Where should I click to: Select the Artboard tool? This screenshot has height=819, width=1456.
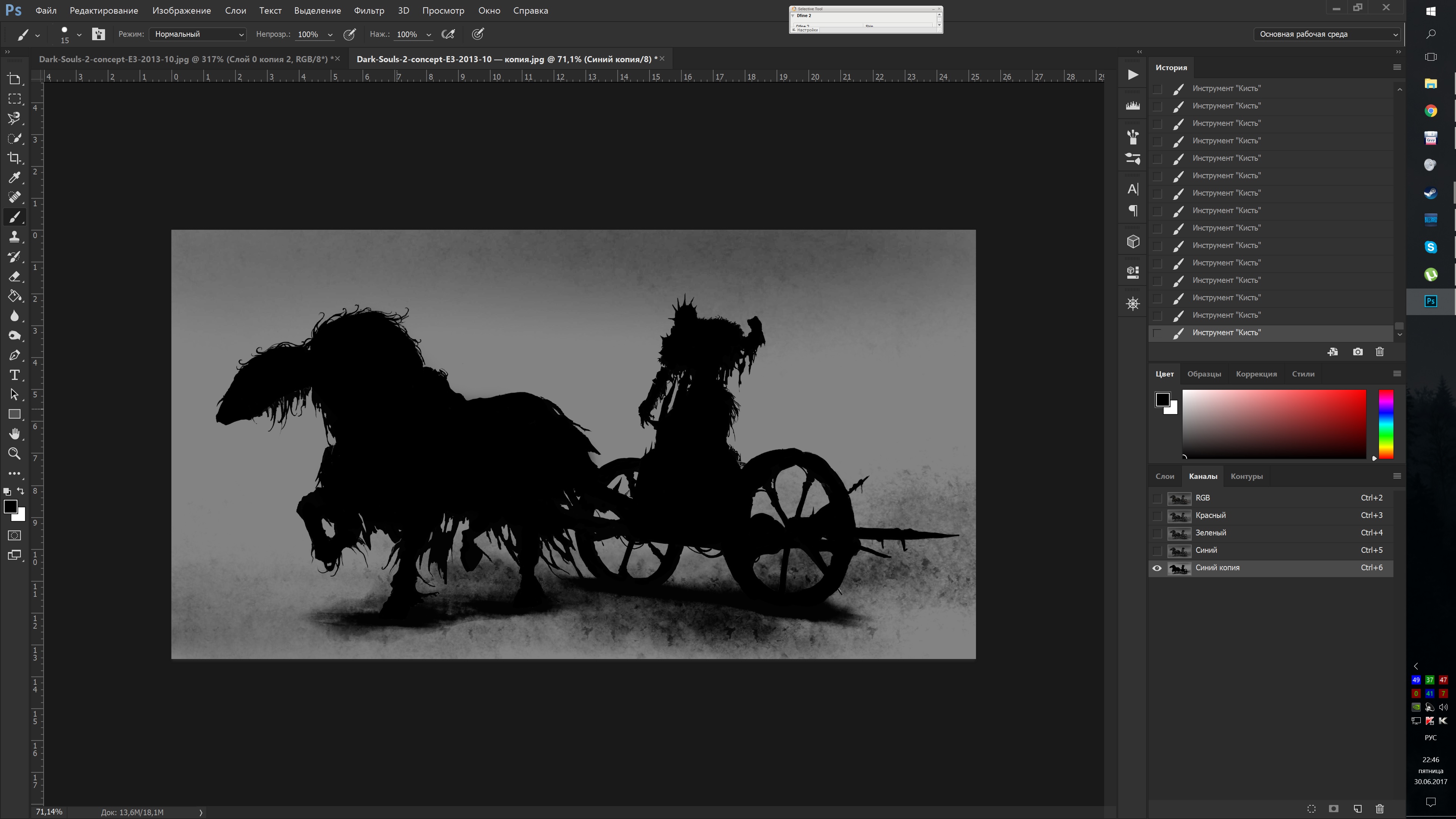[x=15, y=79]
